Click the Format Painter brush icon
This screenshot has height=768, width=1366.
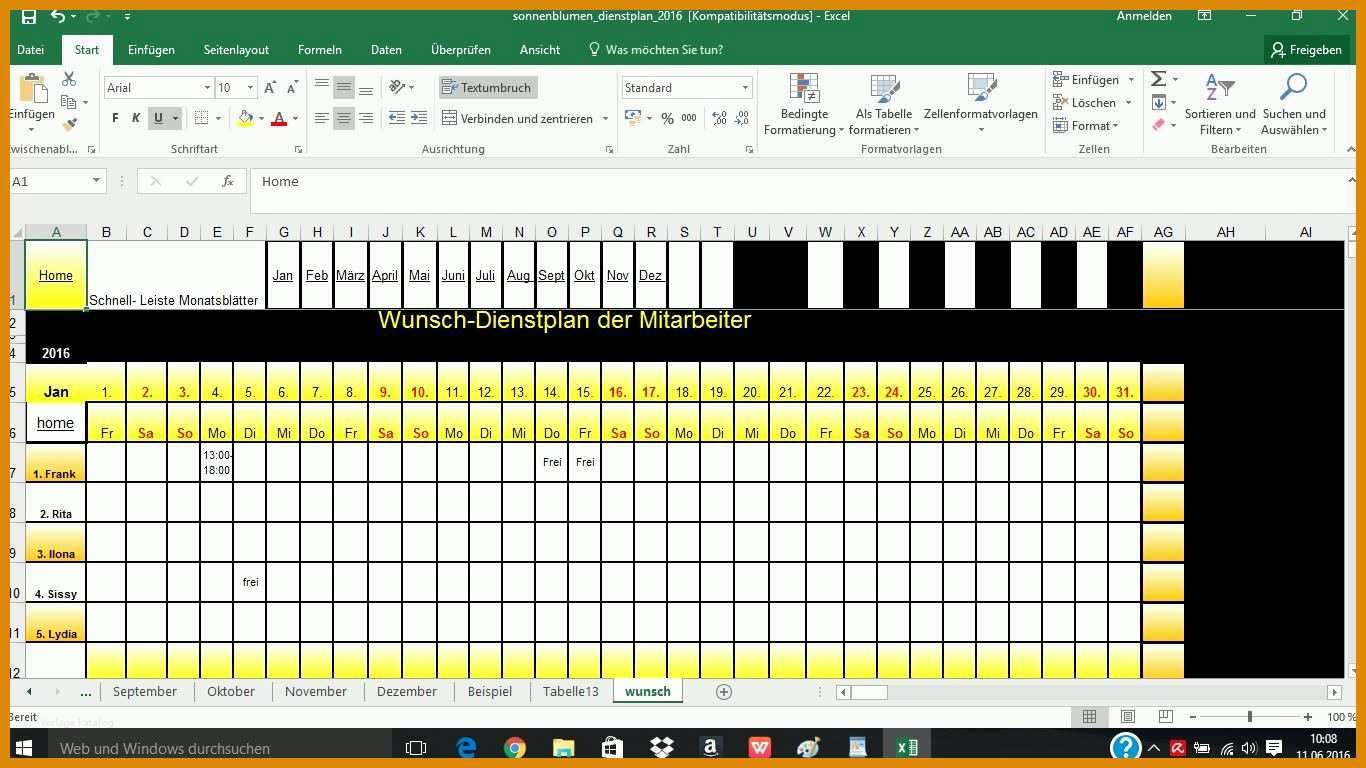click(x=69, y=125)
